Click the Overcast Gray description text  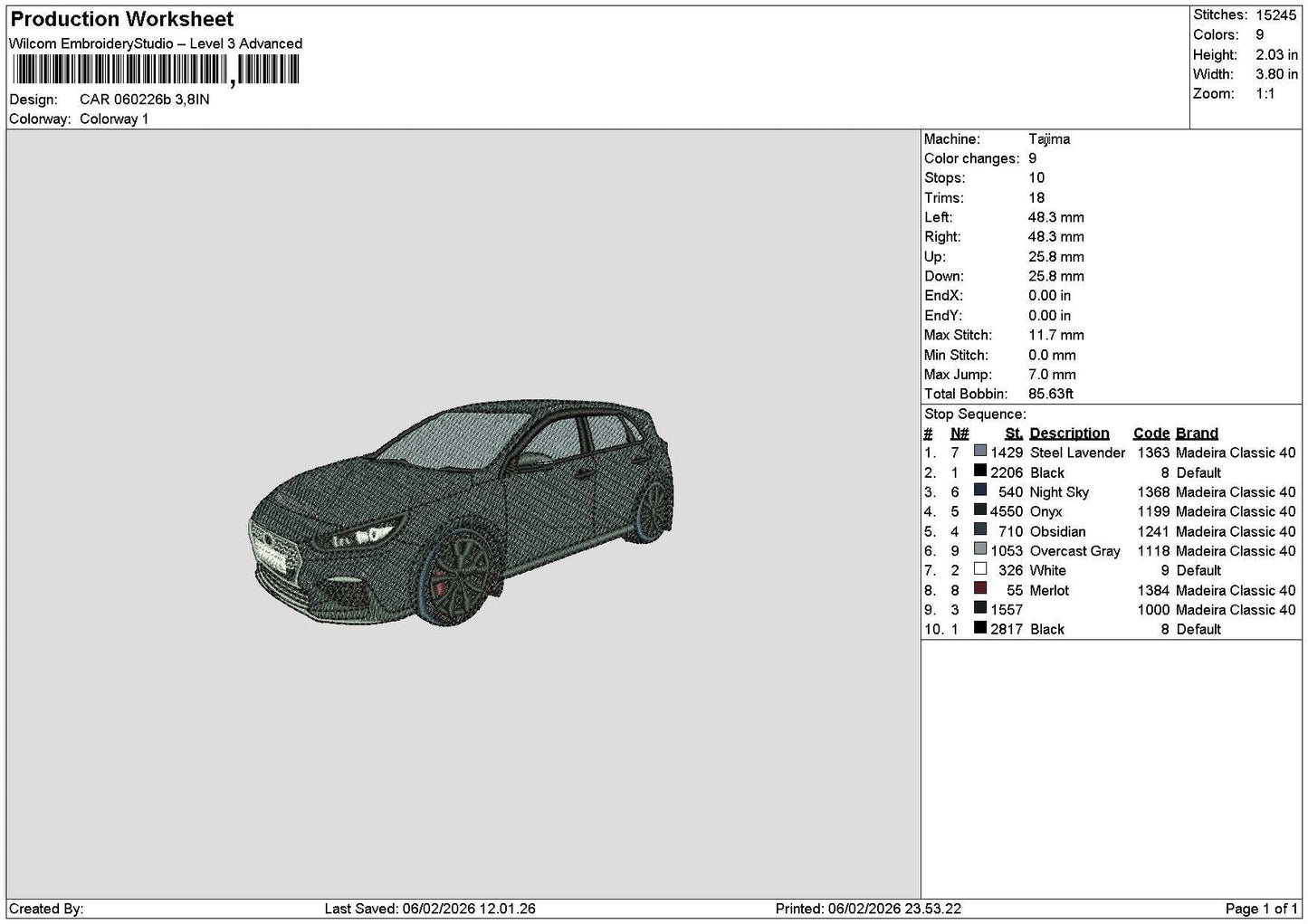[1074, 550]
